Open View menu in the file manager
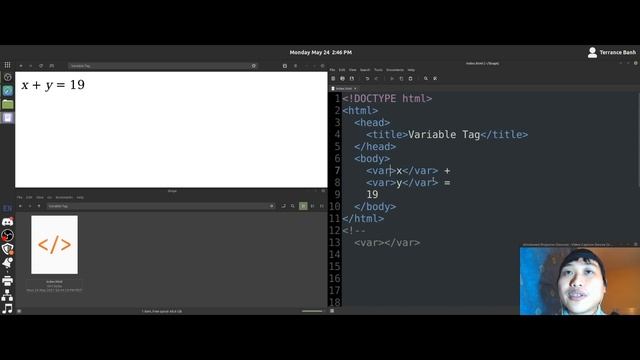640x360 pixels. tap(40, 197)
